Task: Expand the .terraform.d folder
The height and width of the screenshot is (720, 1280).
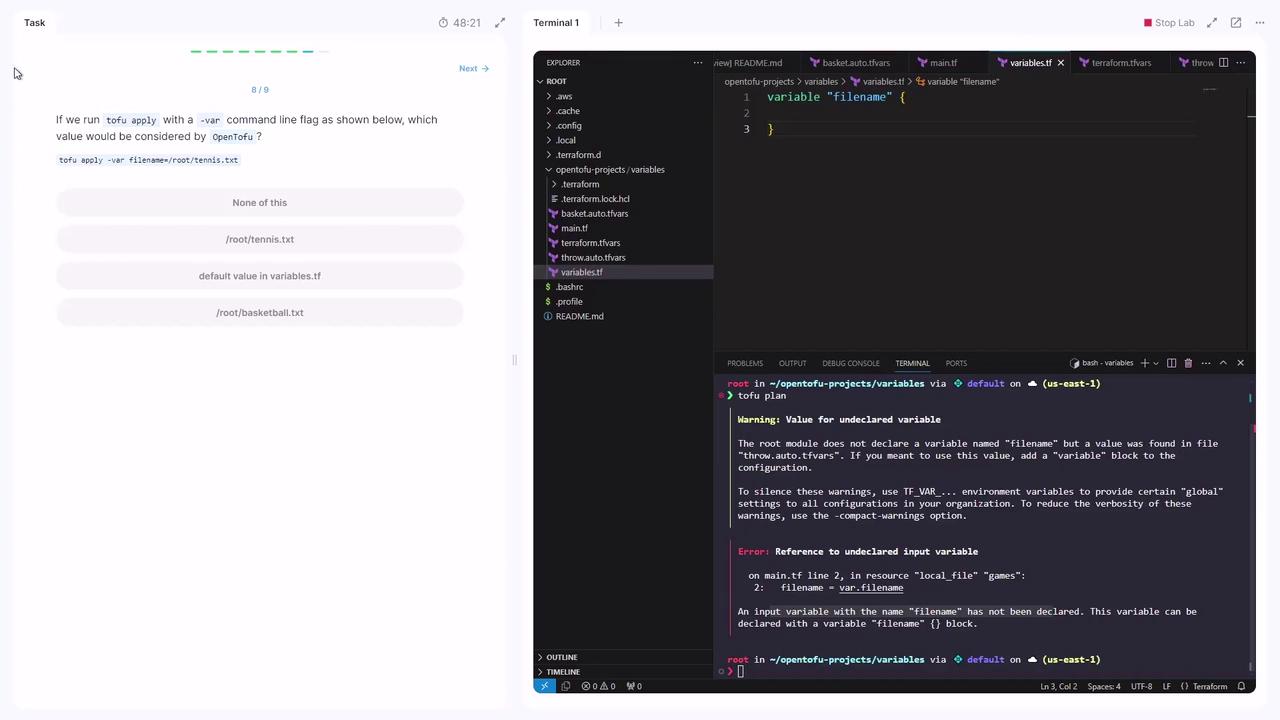Action: [x=579, y=155]
